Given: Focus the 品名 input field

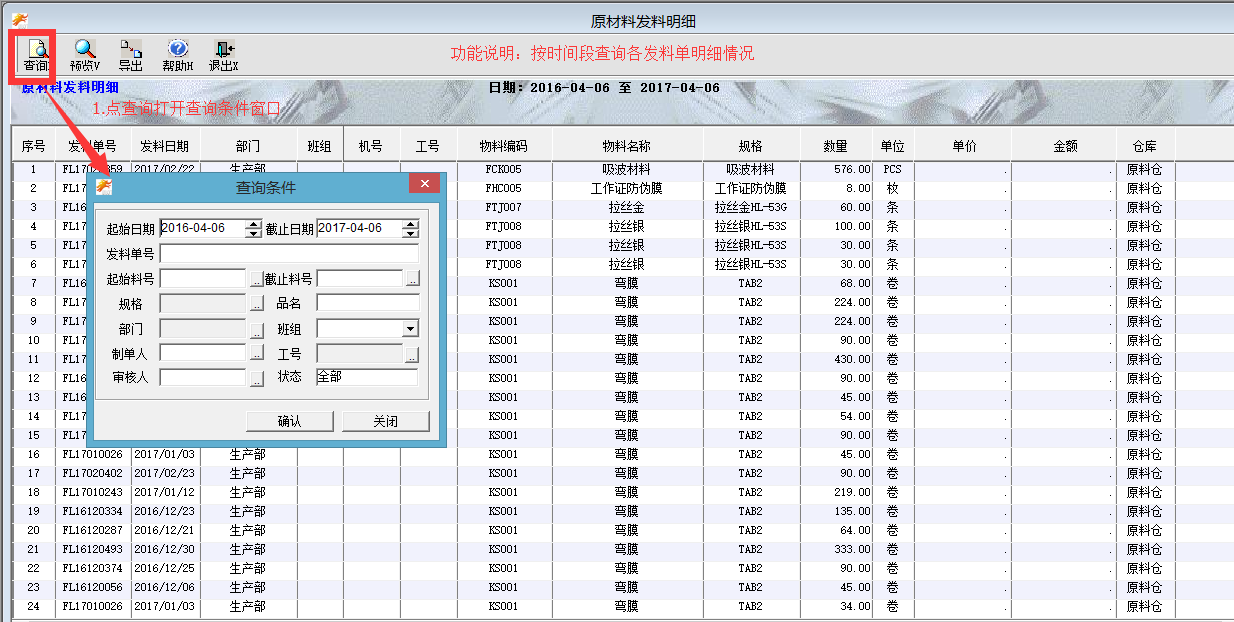Looking at the screenshot, I should (x=368, y=303).
